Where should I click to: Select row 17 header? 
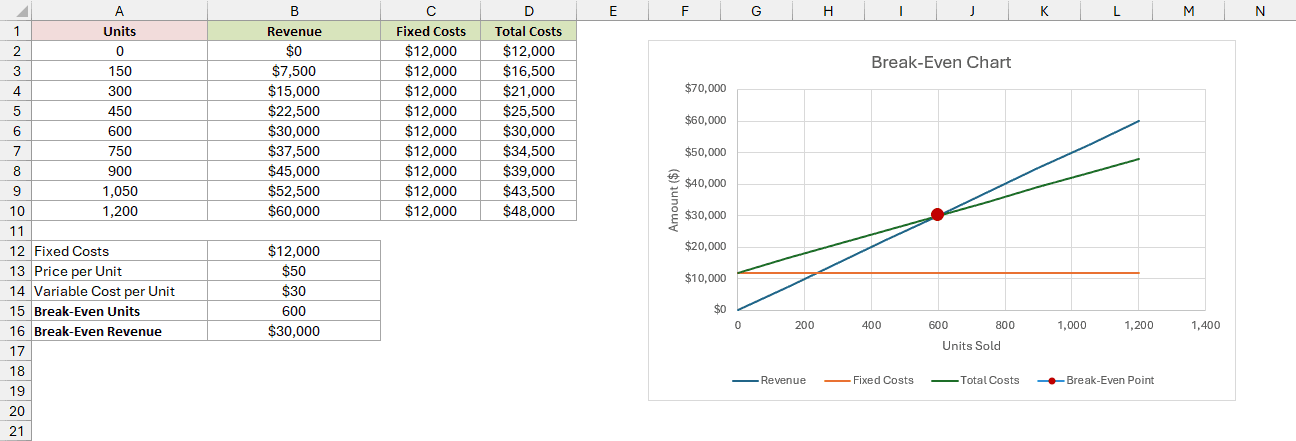tap(16, 351)
